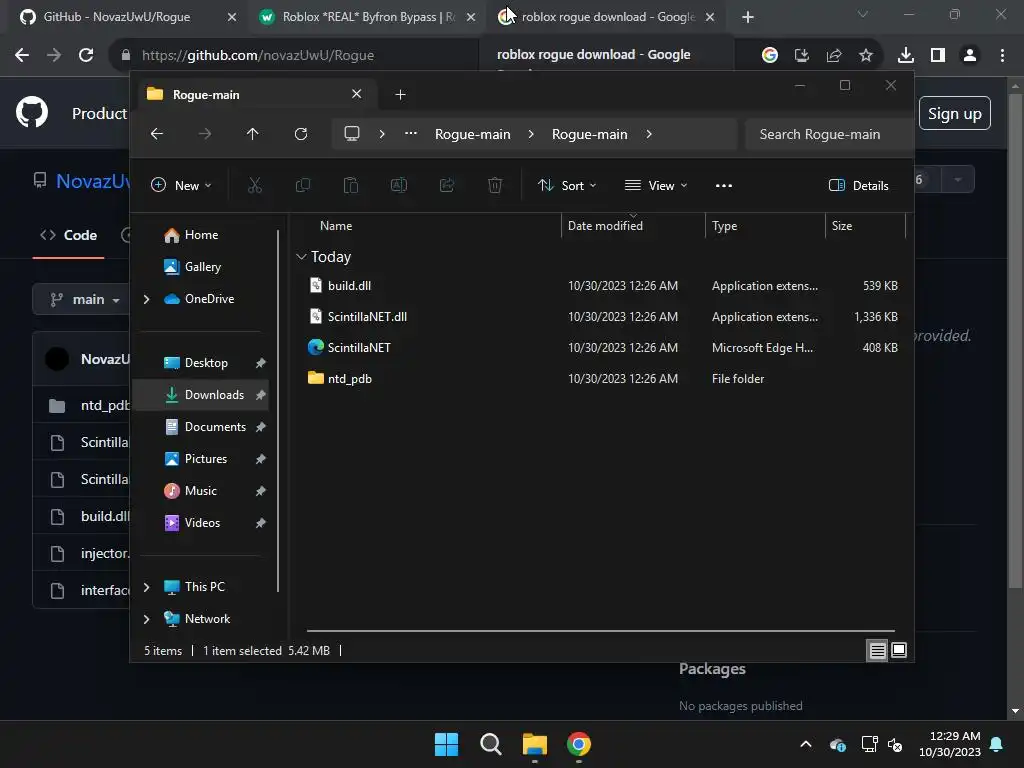This screenshot has height=768, width=1024.
Task: Click Chrome's share page icon
Action: pos(834,56)
